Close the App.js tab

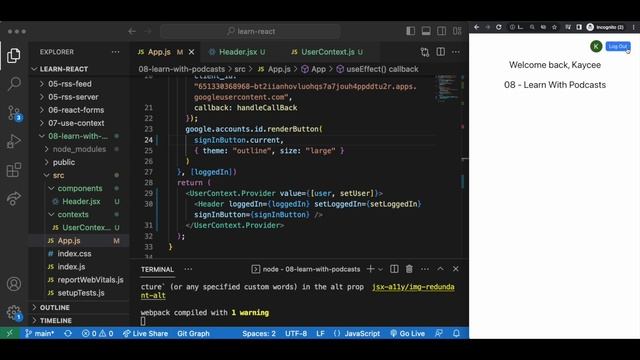point(191,52)
